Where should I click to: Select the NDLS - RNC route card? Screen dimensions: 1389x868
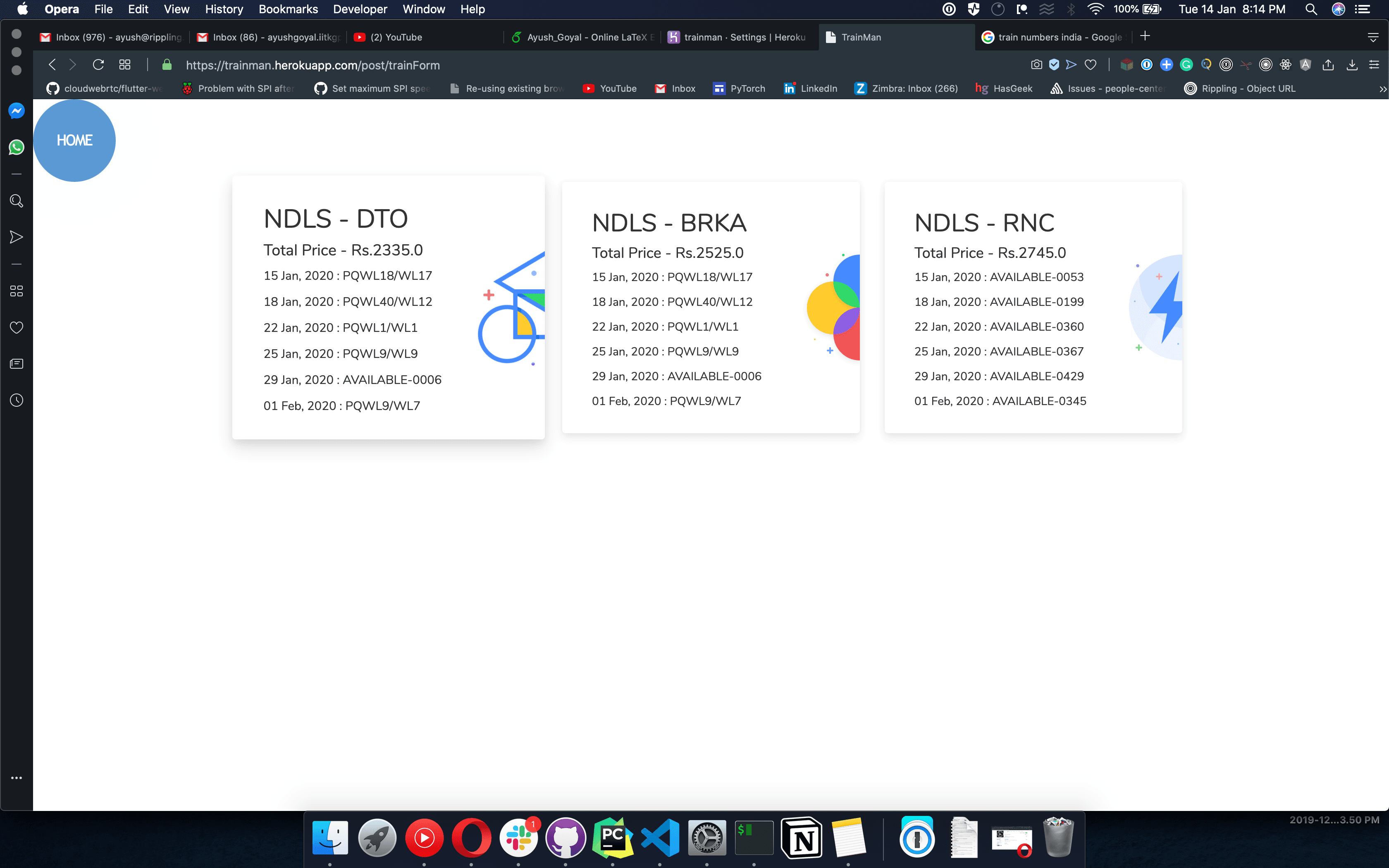click(1033, 308)
